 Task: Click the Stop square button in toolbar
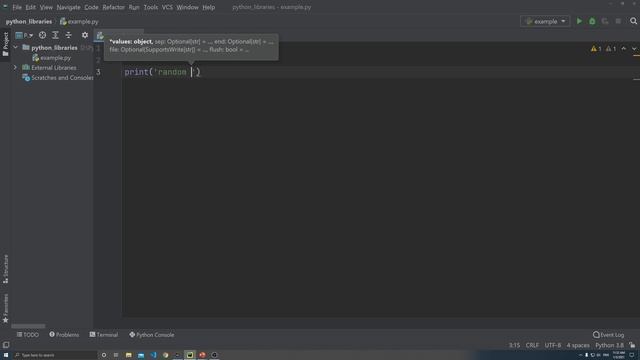tap(618, 21)
